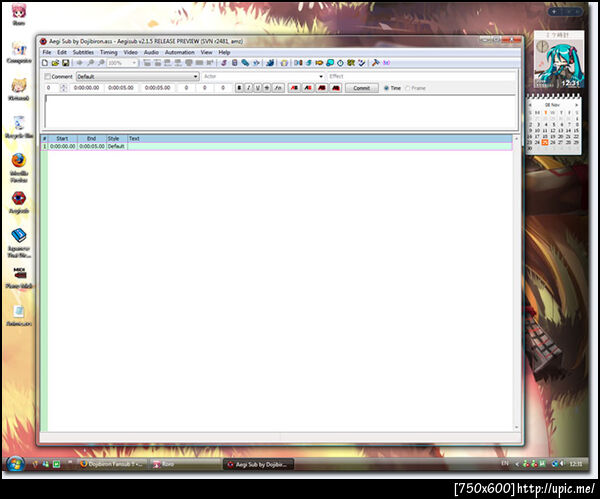Open the Default style dropdown
This screenshot has width=600, height=499.
pyautogui.click(x=138, y=77)
